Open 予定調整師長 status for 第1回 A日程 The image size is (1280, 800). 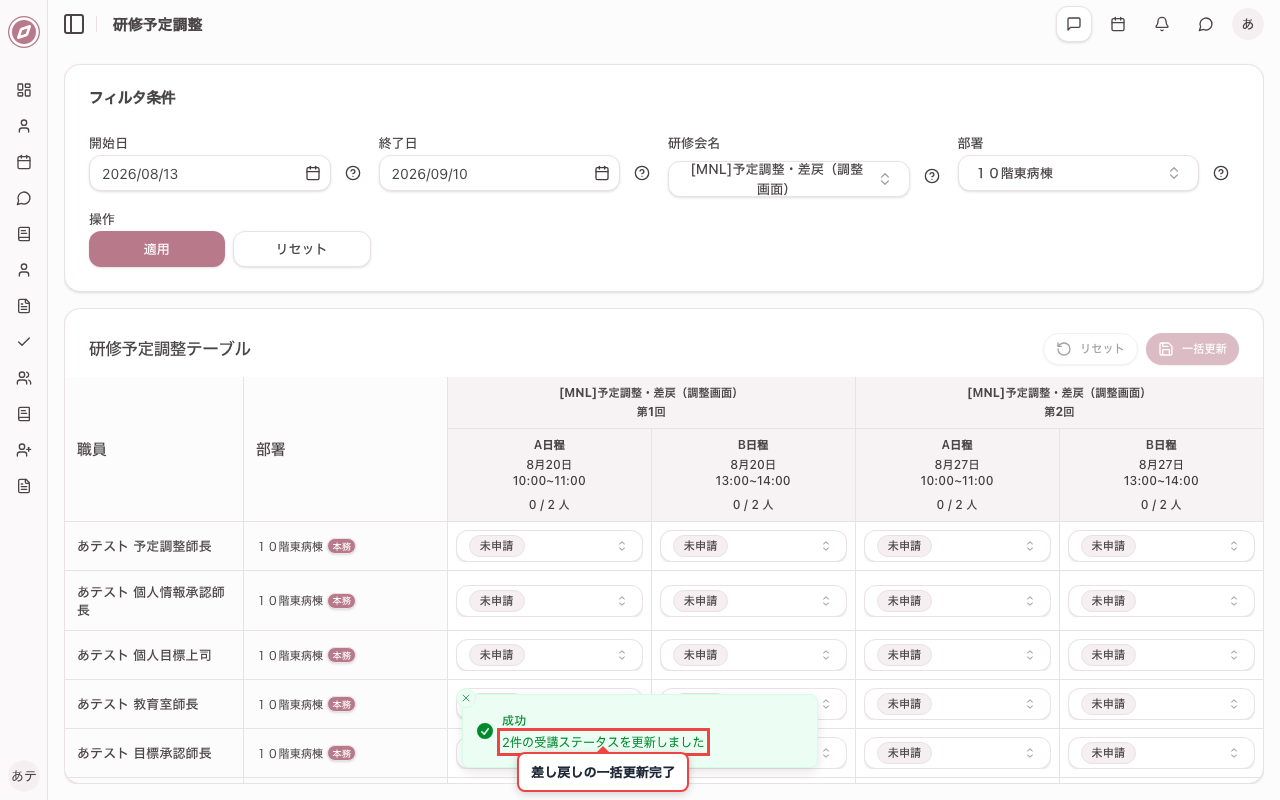[549, 546]
